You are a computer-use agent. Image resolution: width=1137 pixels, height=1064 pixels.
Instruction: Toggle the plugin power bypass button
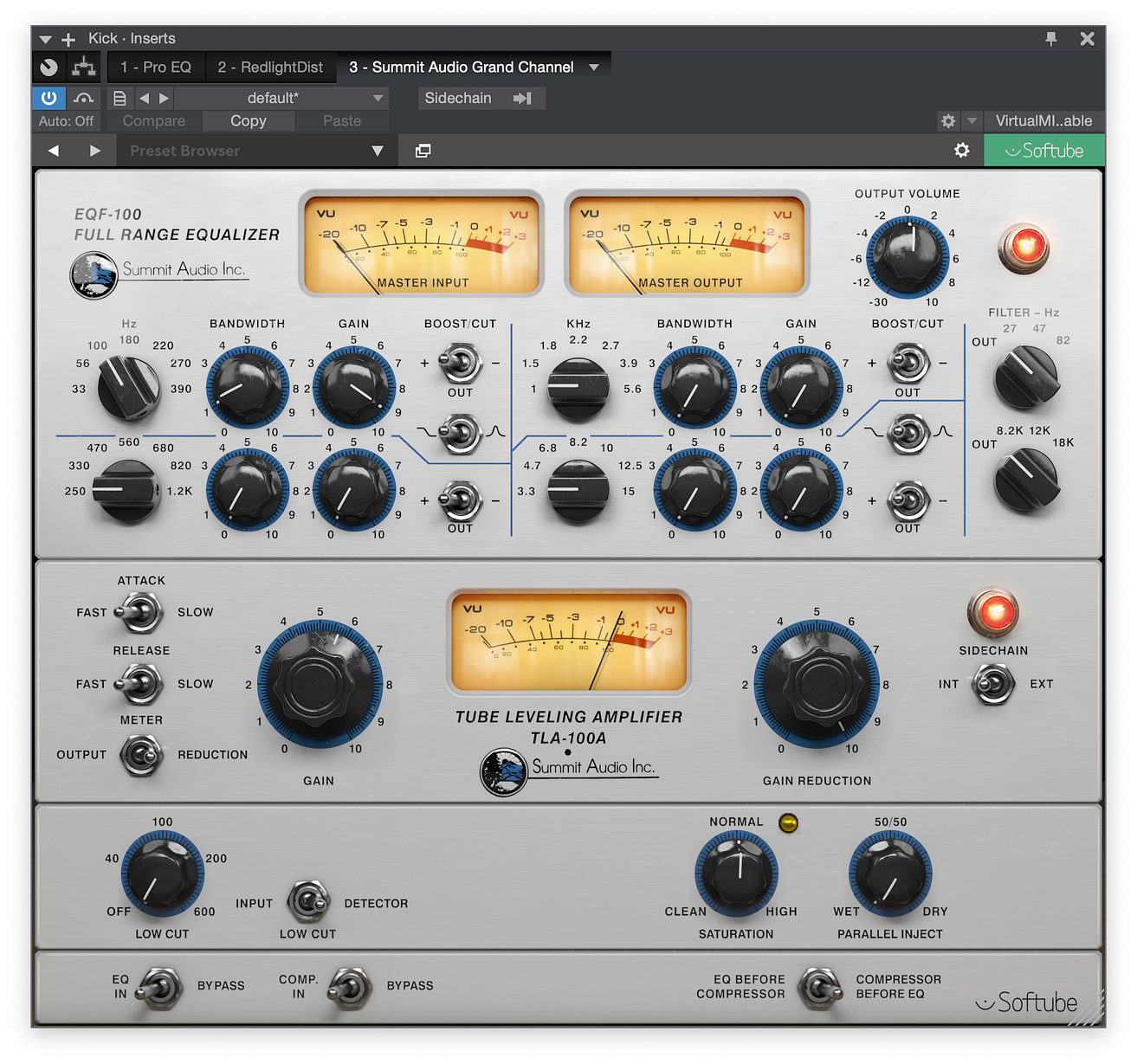[48, 98]
